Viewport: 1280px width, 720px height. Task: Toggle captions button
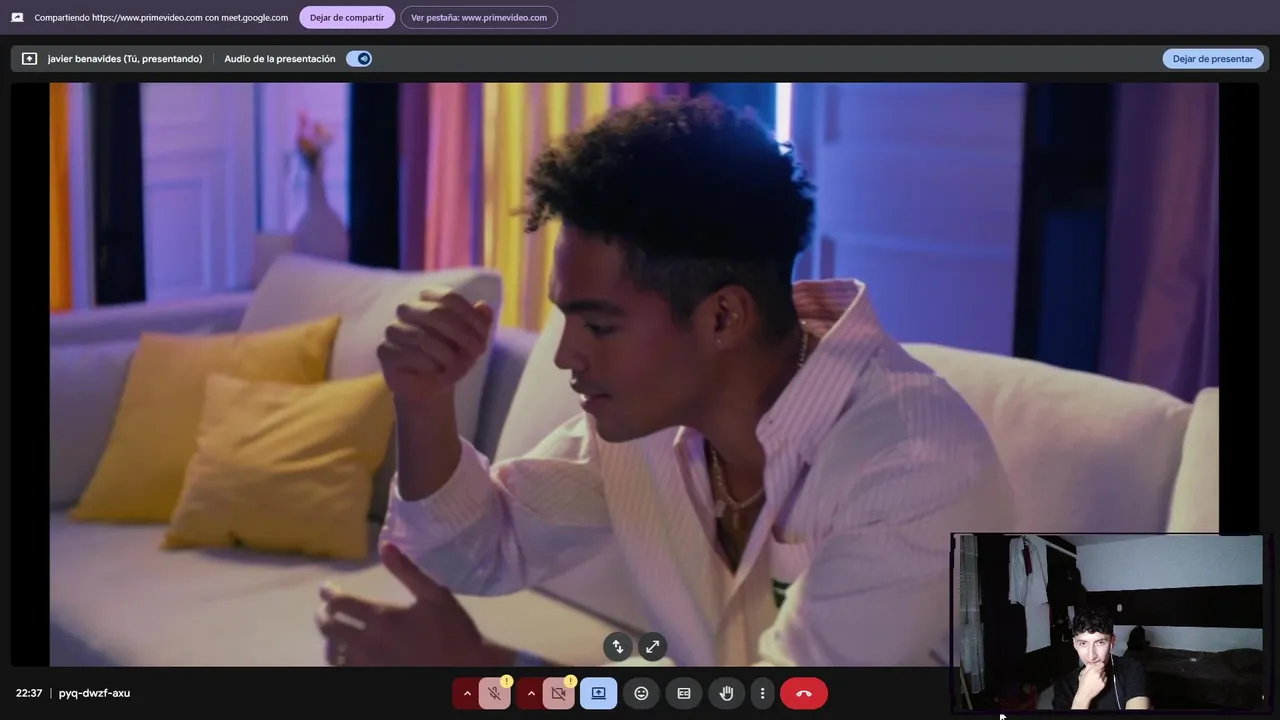(684, 693)
